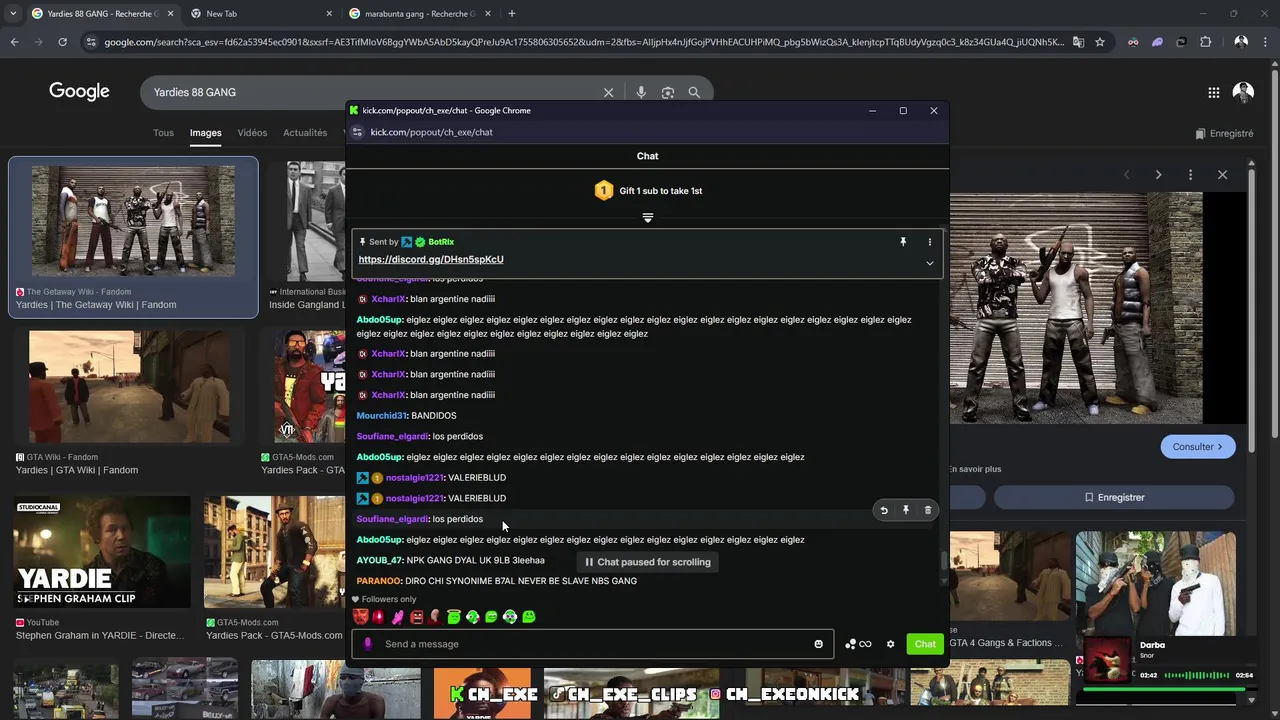
Task: Click Chat paused for scrolling button
Action: [x=647, y=562]
